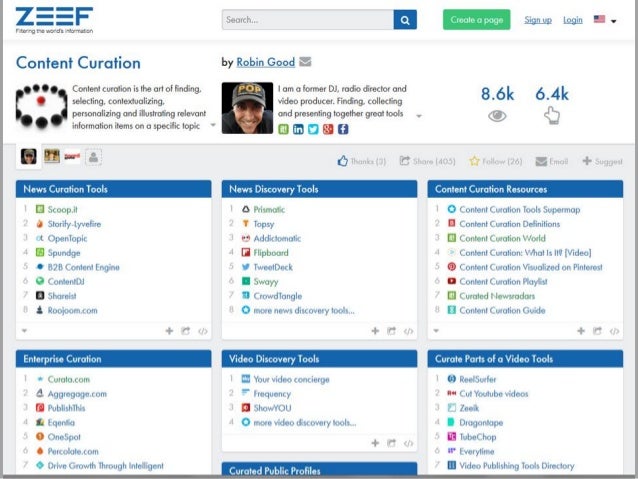Screen dimensions: 638x479
Task: Add link to News Curation Tools block
Action: (169, 331)
